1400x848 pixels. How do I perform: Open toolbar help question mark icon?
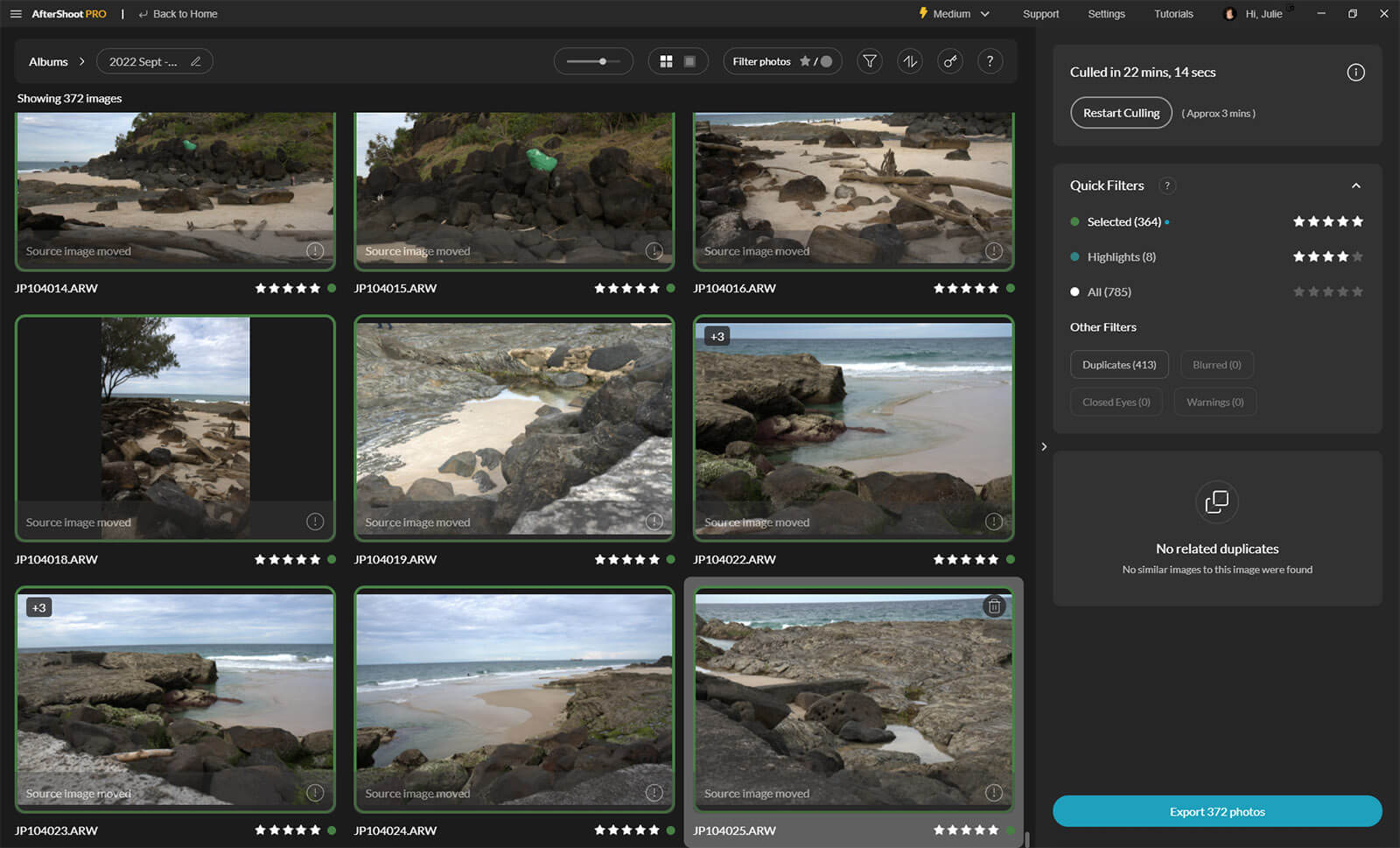pyautogui.click(x=990, y=61)
